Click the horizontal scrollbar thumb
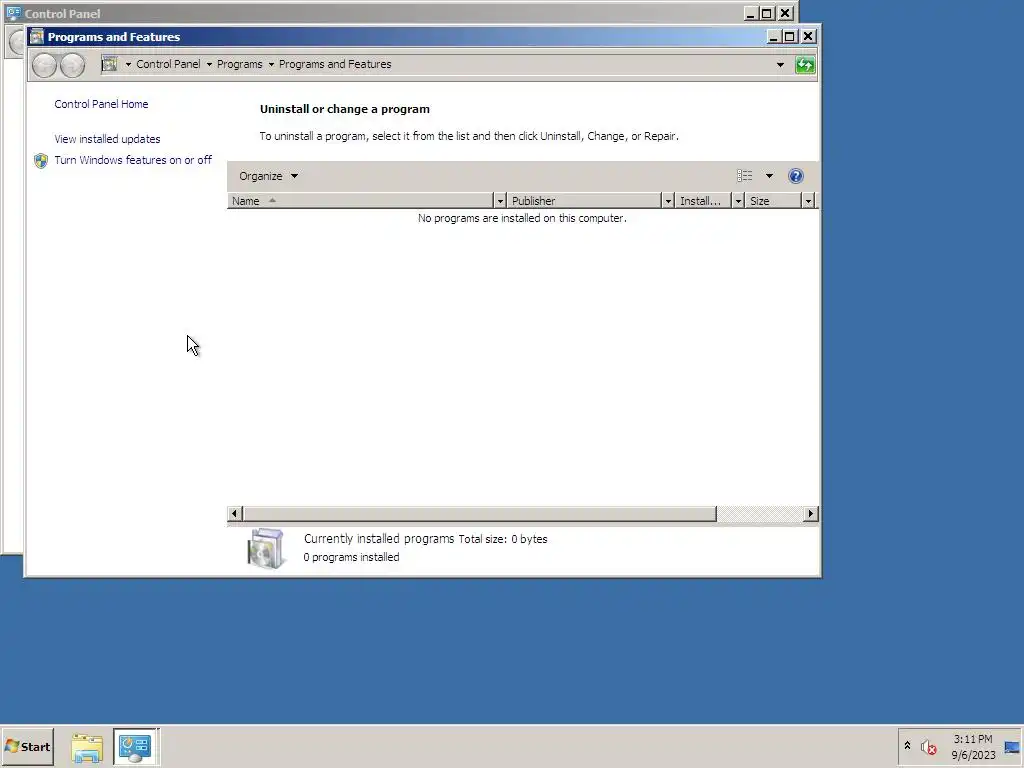The width and height of the screenshot is (1024, 768). [x=479, y=513]
